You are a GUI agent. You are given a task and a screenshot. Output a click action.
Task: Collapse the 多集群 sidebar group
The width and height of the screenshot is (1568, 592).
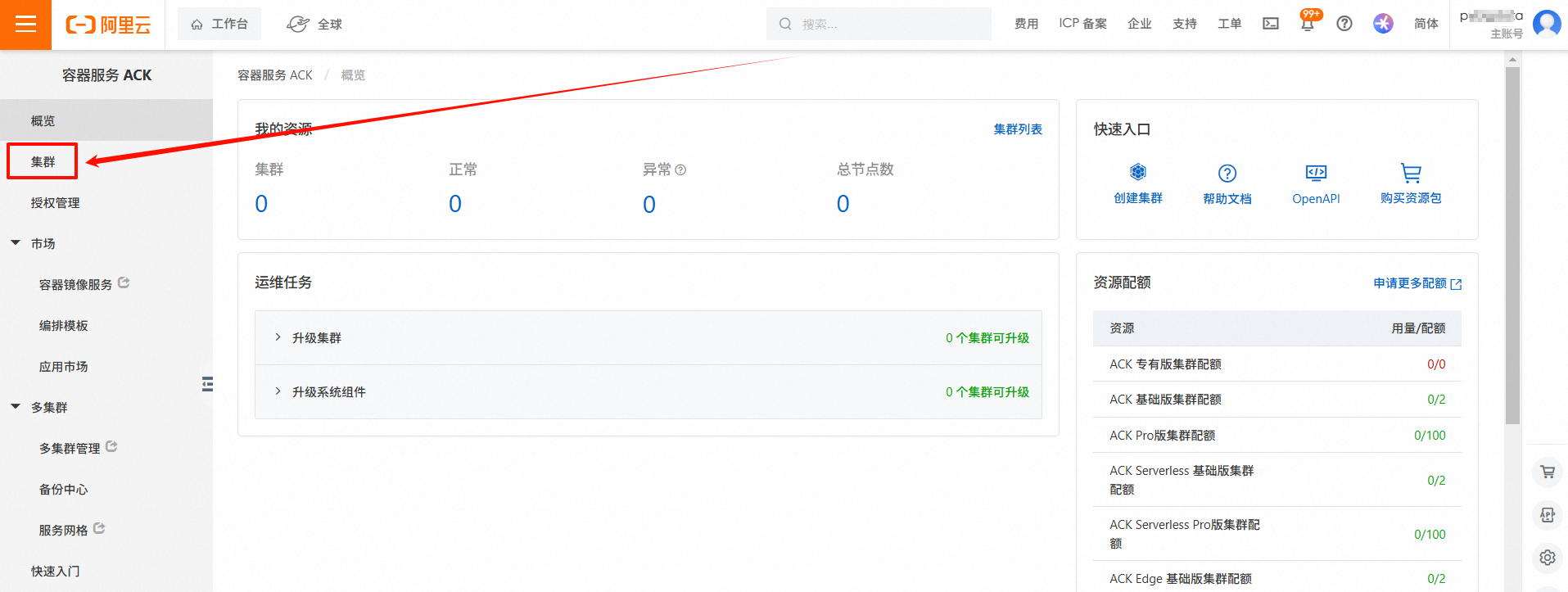pyautogui.click(x=16, y=407)
